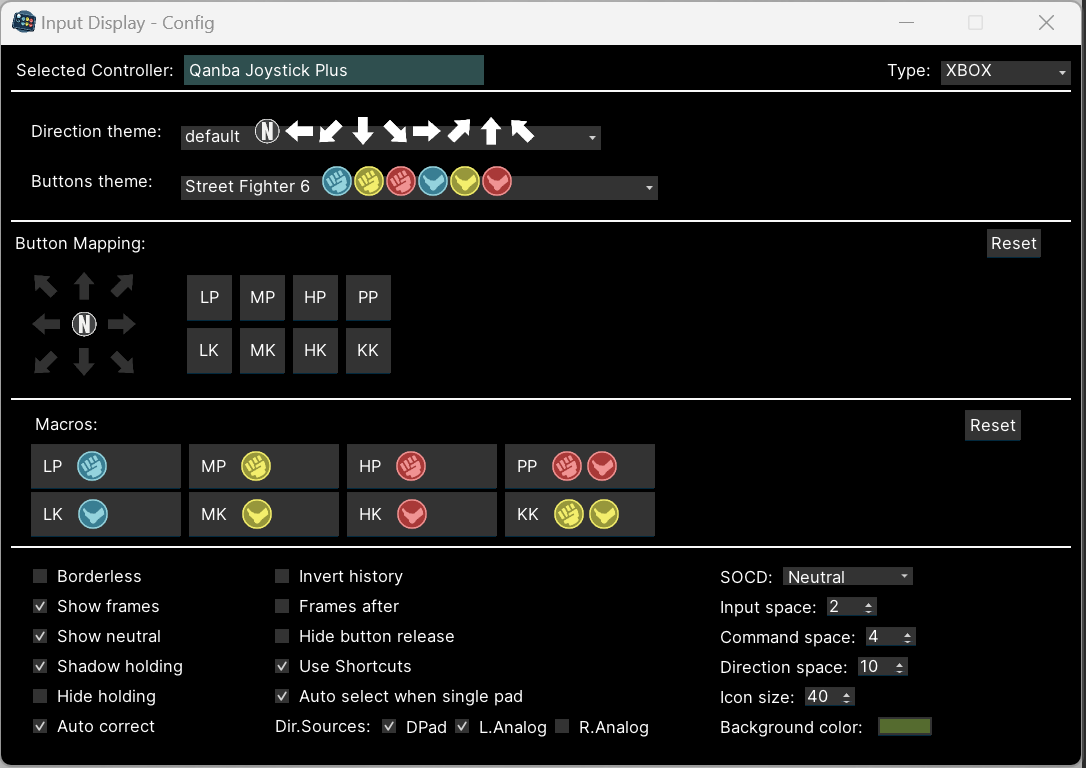The height and width of the screenshot is (768, 1086).
Task: Open the Buttons theme Street Fighter 6 dropdown
Action: click(418, 187)
